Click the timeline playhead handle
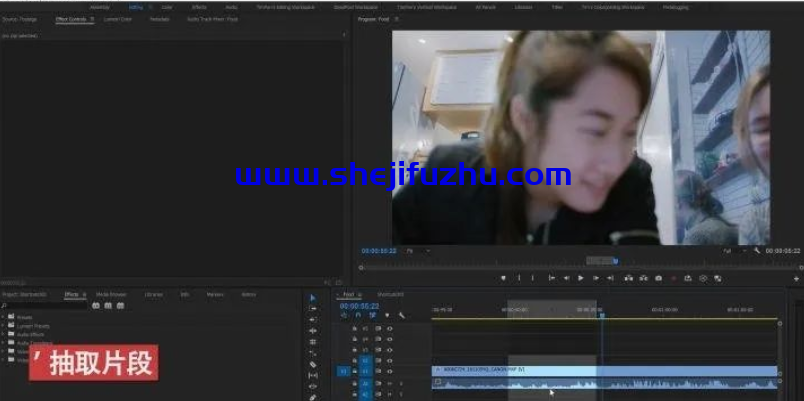 point(602,315)
